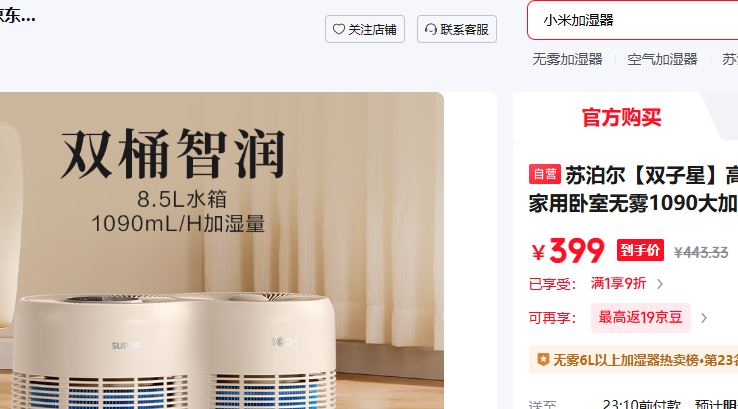This screenshot has width=738, height=409.
Task: Click the red ¥399 price
Action: tap(568, 251)
